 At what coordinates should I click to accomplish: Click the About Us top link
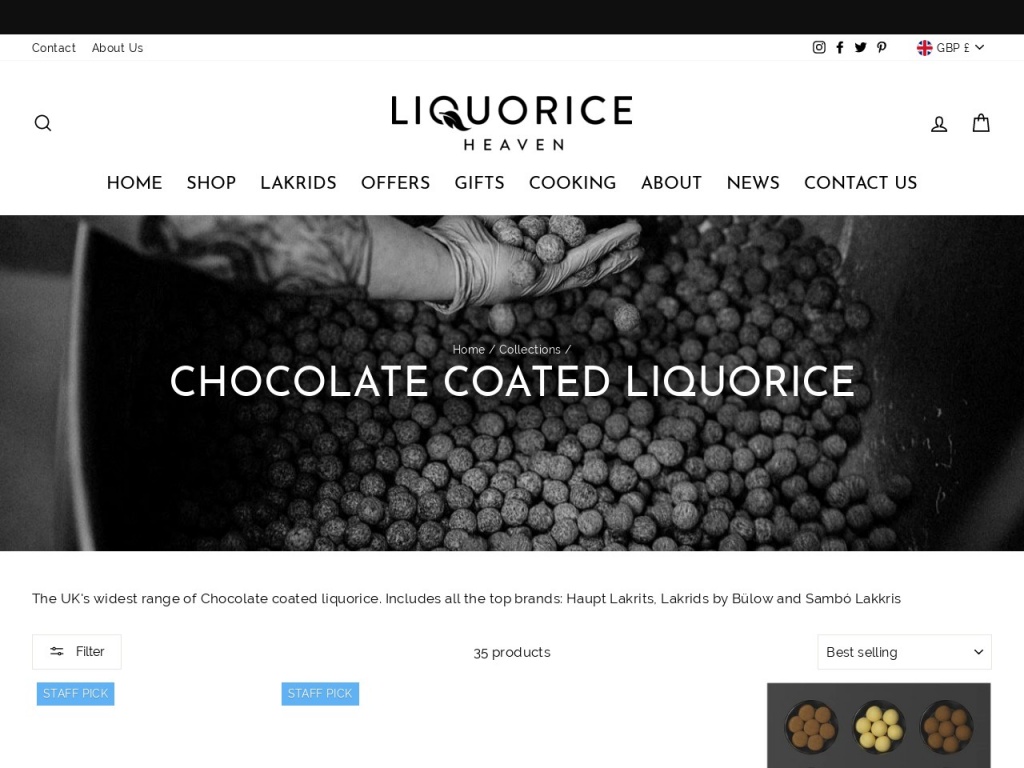[x=118, y=48]
